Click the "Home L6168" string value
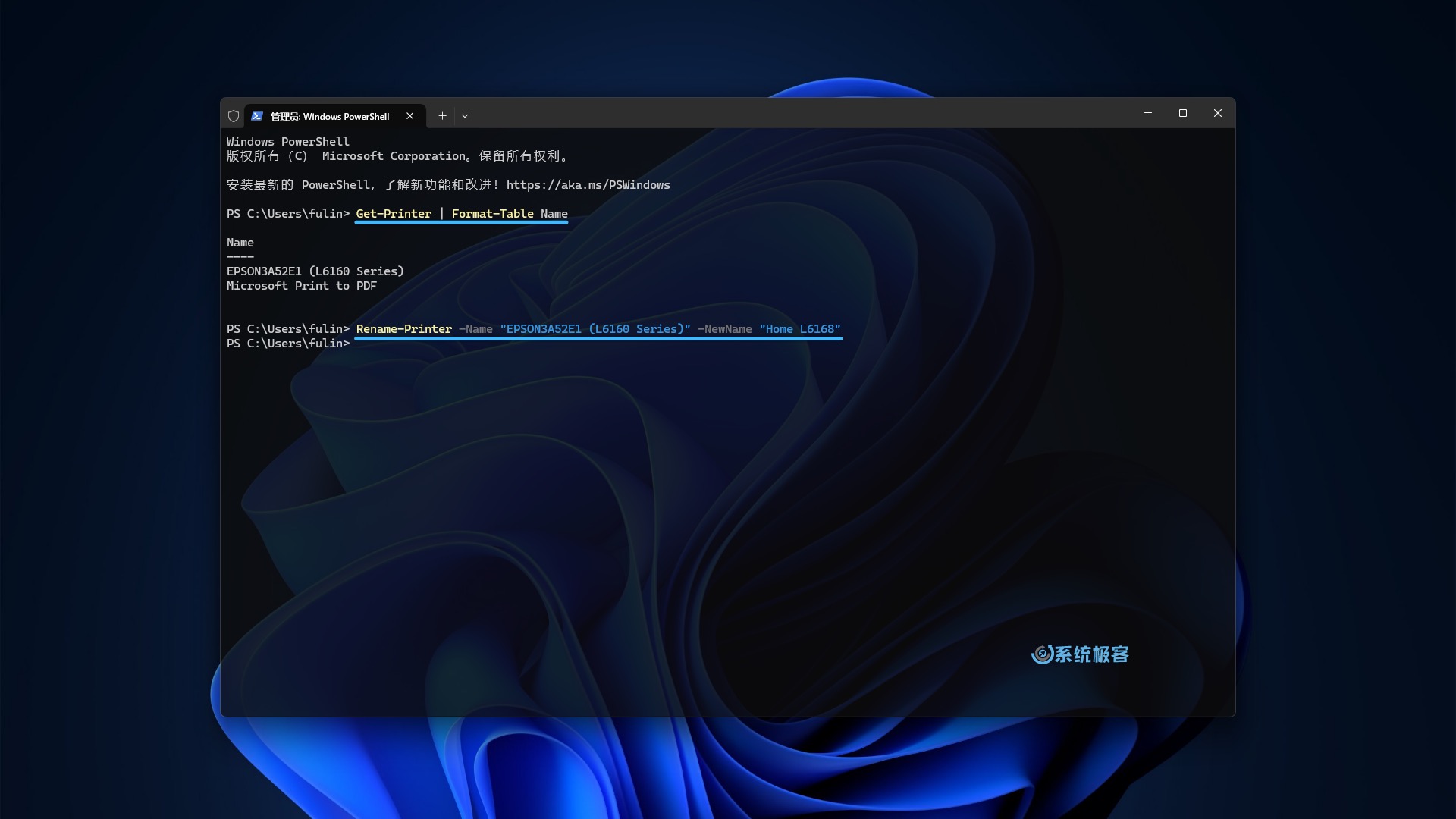This screenshot has width=1456, height=819. 800,329
